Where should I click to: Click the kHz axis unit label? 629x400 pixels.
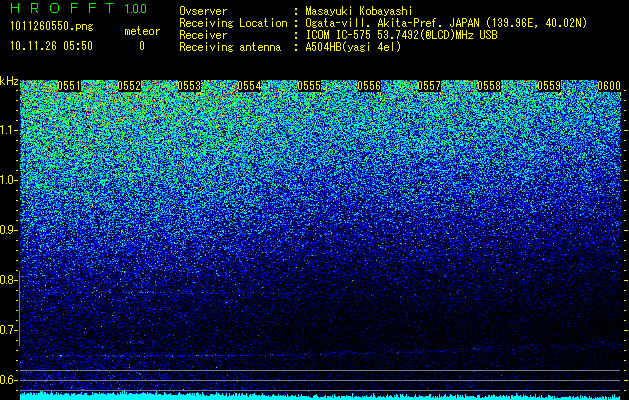point(9,81)
